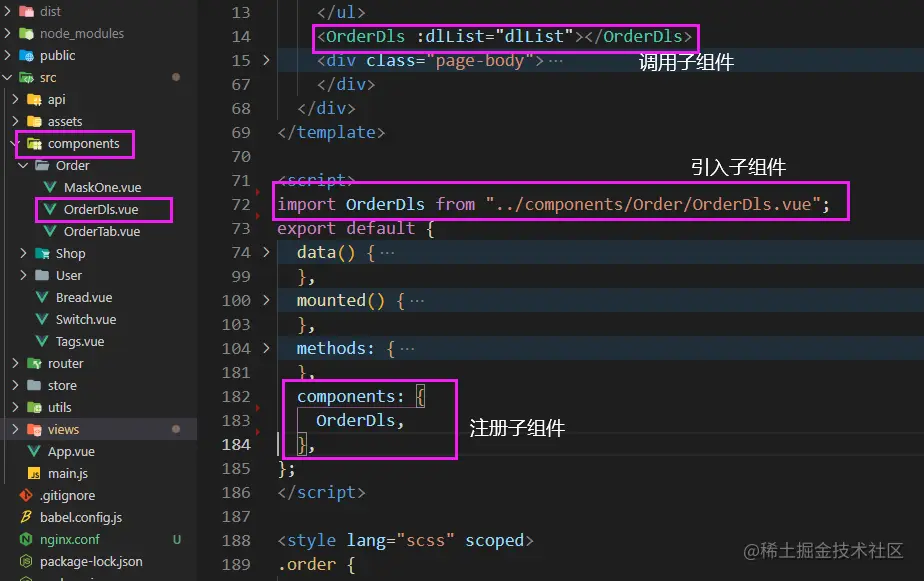Open the Switch.vue file

(86, 319)
